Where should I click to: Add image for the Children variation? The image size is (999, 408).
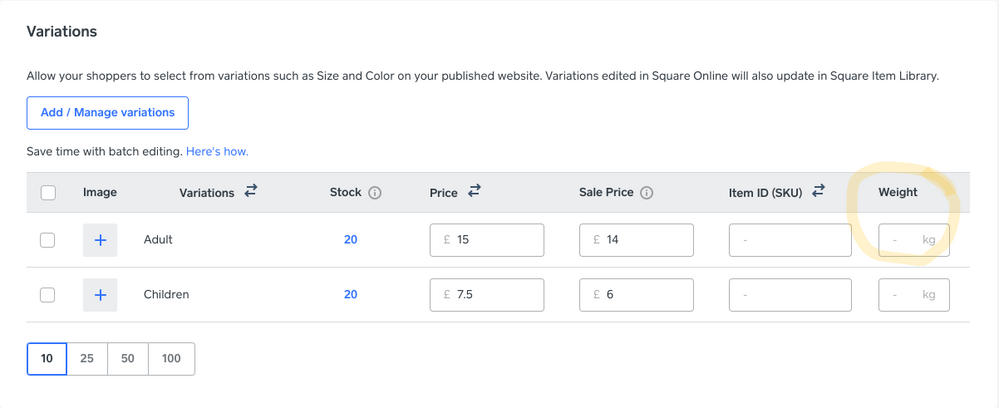pos(100,295)
